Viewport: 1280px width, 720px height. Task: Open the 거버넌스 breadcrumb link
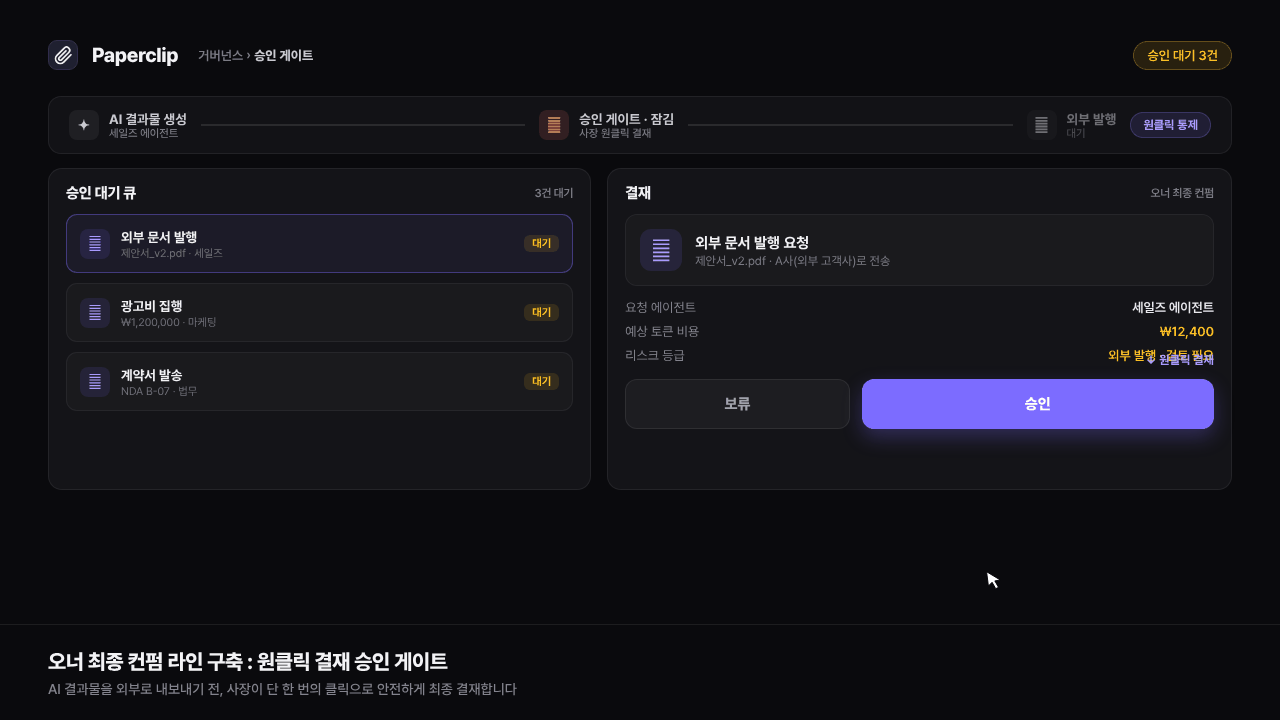220,56
